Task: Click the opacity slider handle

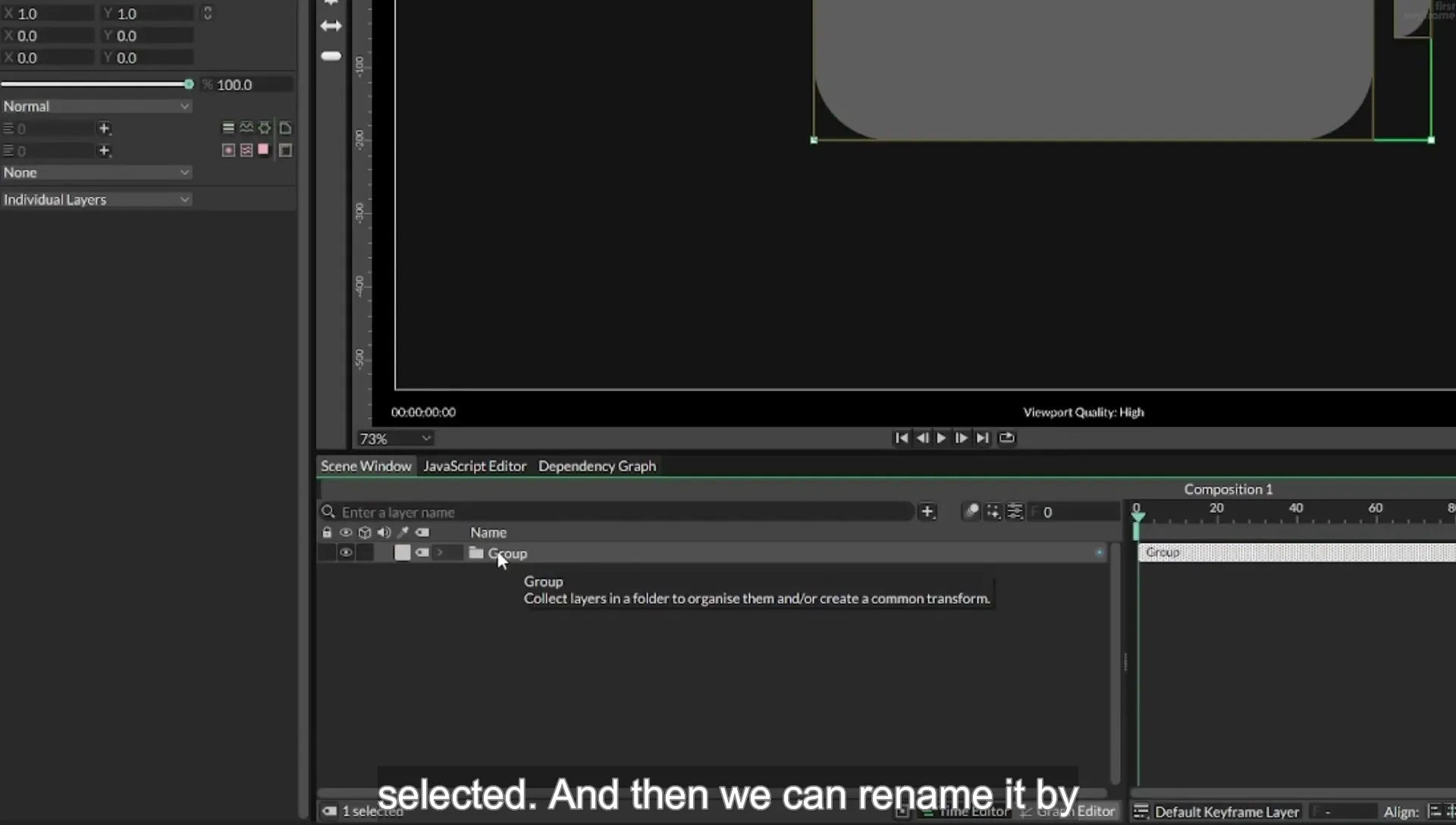Action: coord(189,84)
